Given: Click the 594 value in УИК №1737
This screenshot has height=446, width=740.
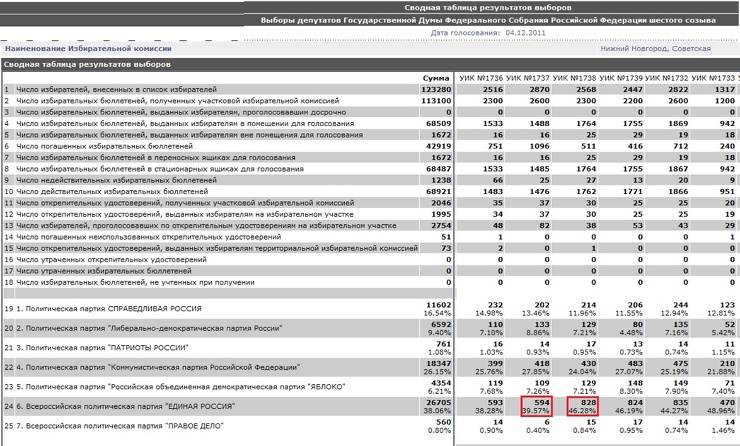Looking at the screenshot, I should tap(541, 403).
